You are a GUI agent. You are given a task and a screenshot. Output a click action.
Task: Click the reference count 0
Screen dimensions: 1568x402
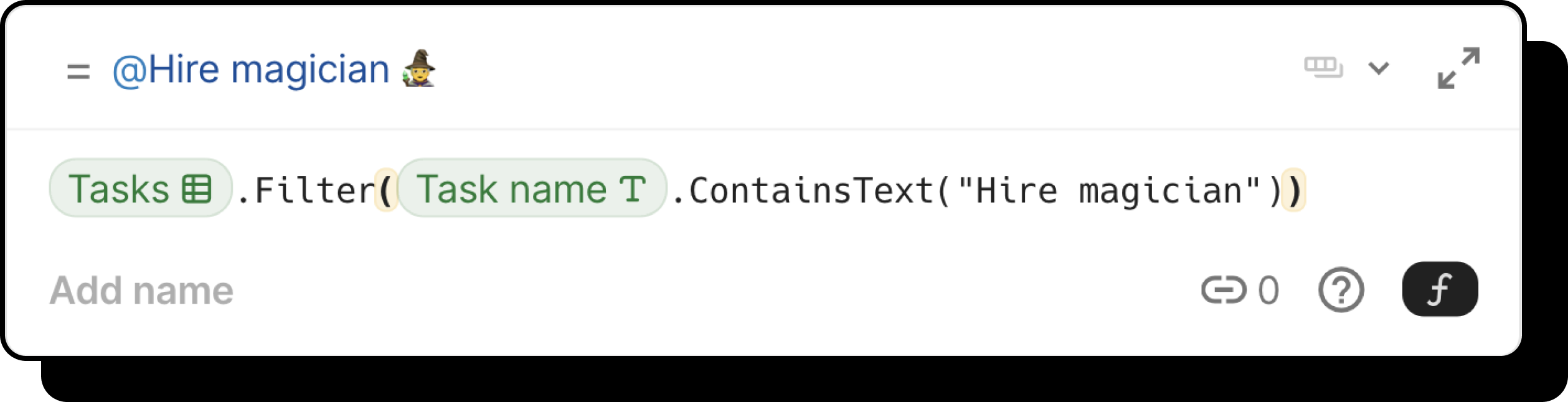click(1268, 291)
